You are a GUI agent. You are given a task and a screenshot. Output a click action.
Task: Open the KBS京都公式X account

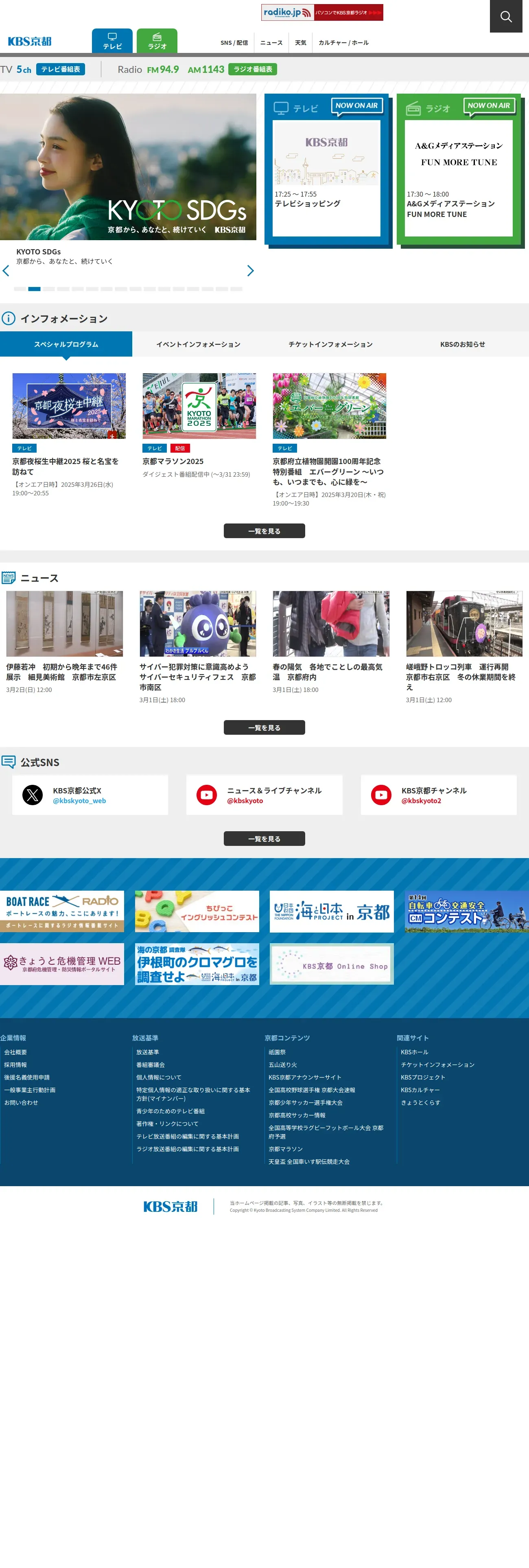90,795
